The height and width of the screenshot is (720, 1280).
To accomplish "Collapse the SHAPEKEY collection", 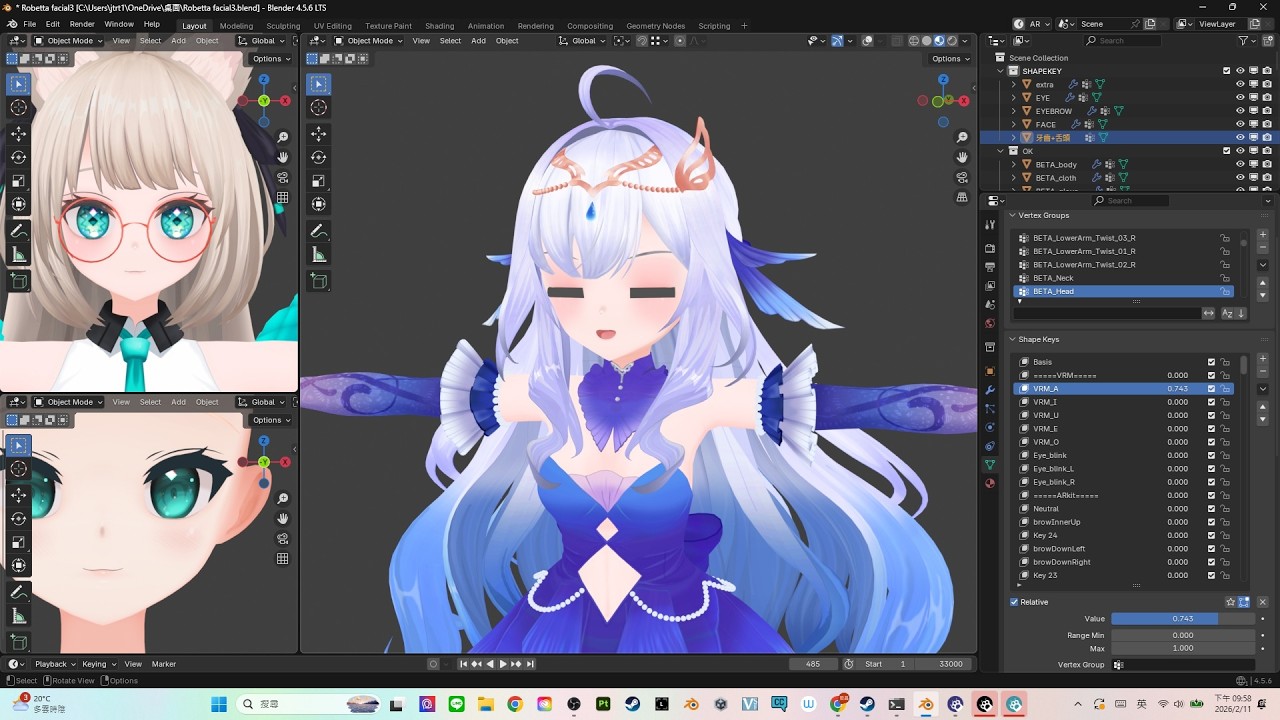I will 999,71.
